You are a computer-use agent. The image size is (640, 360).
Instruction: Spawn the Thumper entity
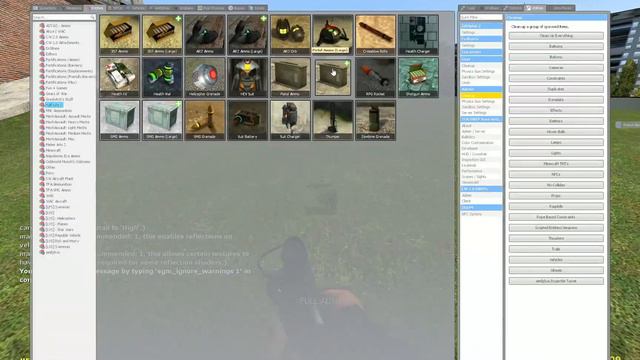[x=333, y=120]
